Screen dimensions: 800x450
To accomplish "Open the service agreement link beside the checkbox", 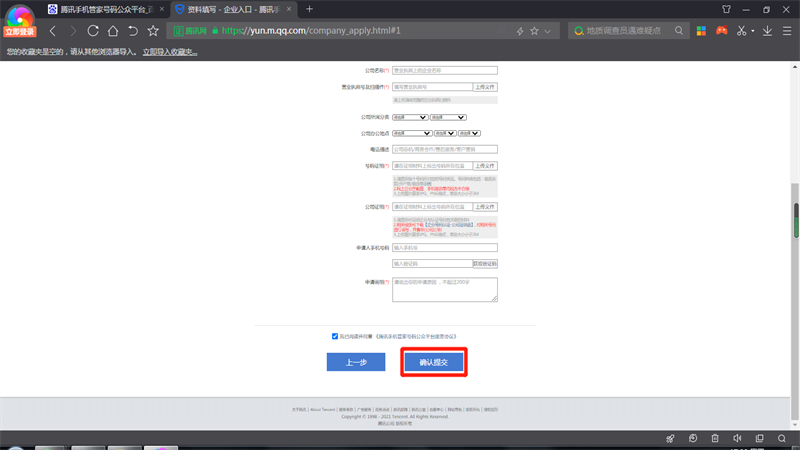I will click(x=416, y=337).
